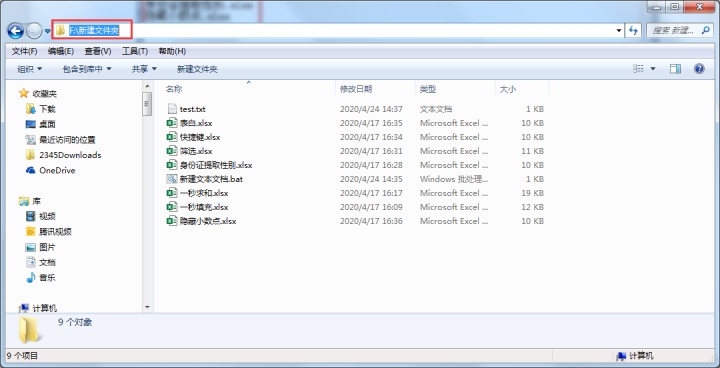The image size is (720, 368).
Task: Expand the 包含到库中 dropdown
Action: coord(87,69)
